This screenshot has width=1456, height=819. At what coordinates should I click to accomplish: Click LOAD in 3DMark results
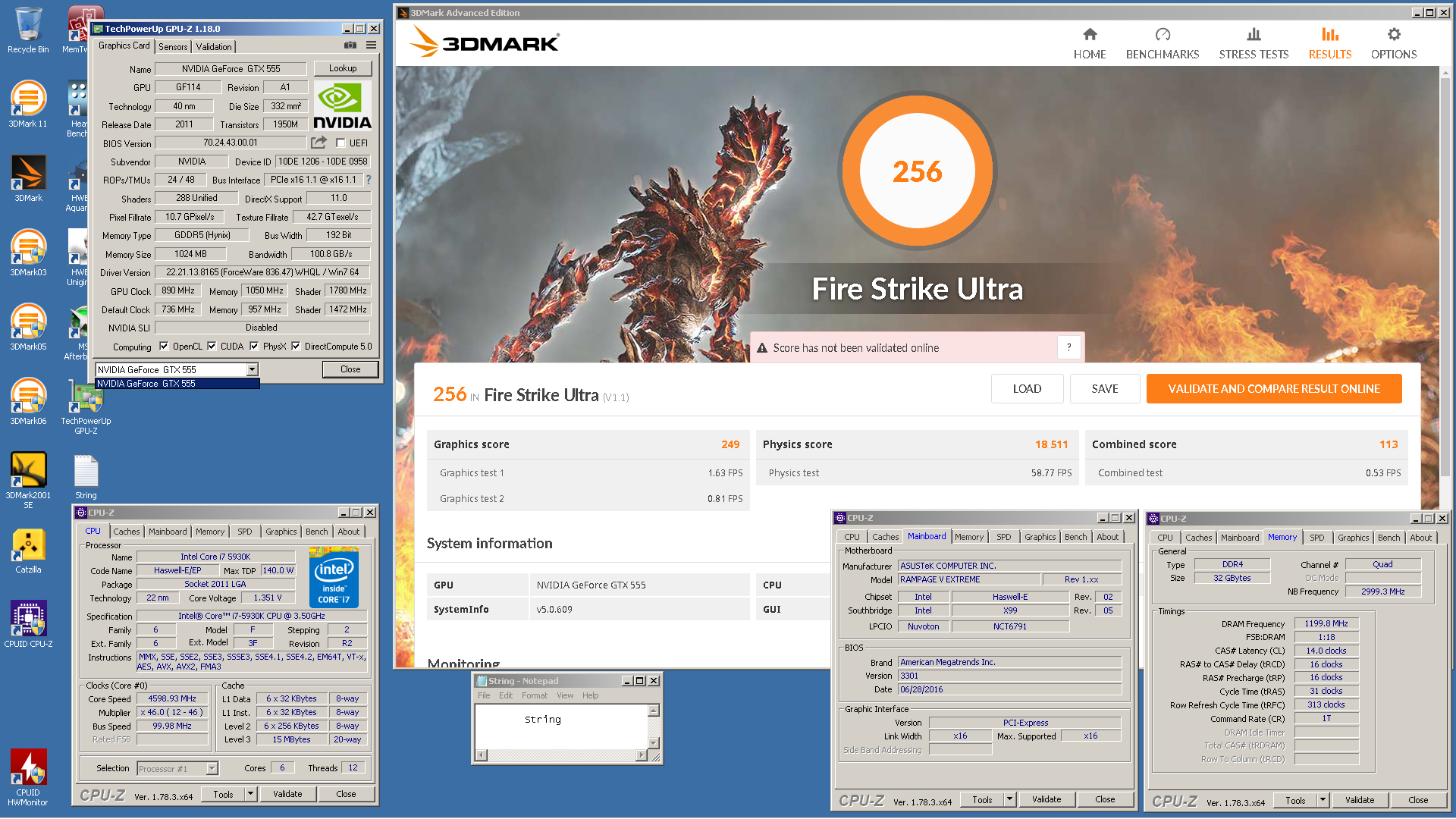point(1028,388)
